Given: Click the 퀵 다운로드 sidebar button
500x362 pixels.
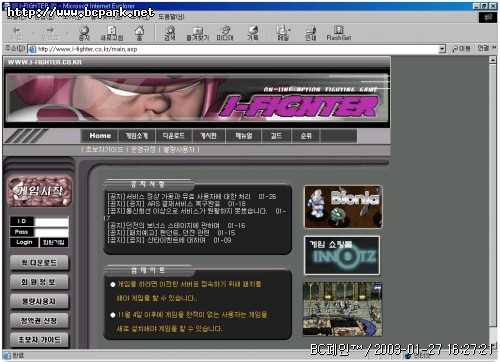Looking at the screenshot, I should [x=39, y=263].
